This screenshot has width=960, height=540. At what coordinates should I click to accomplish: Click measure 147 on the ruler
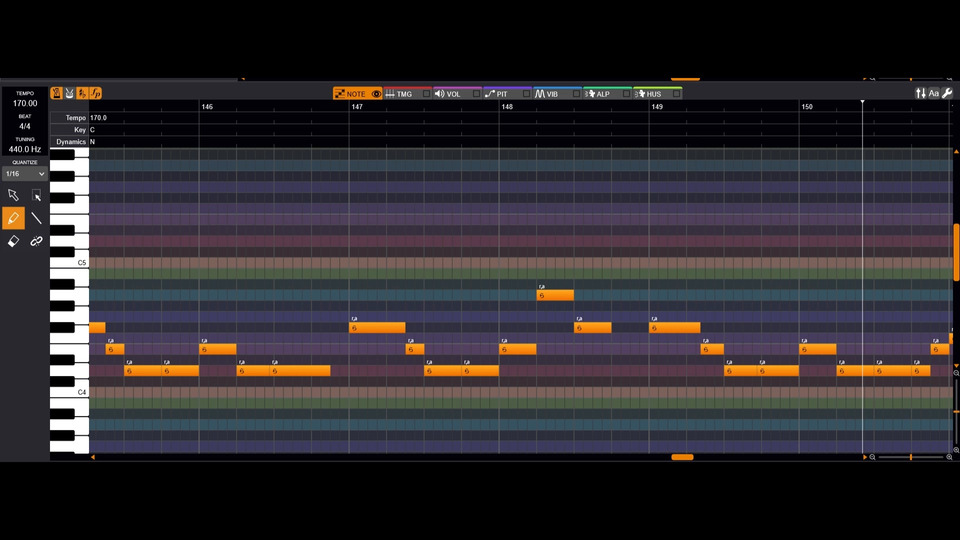[357, 107]
